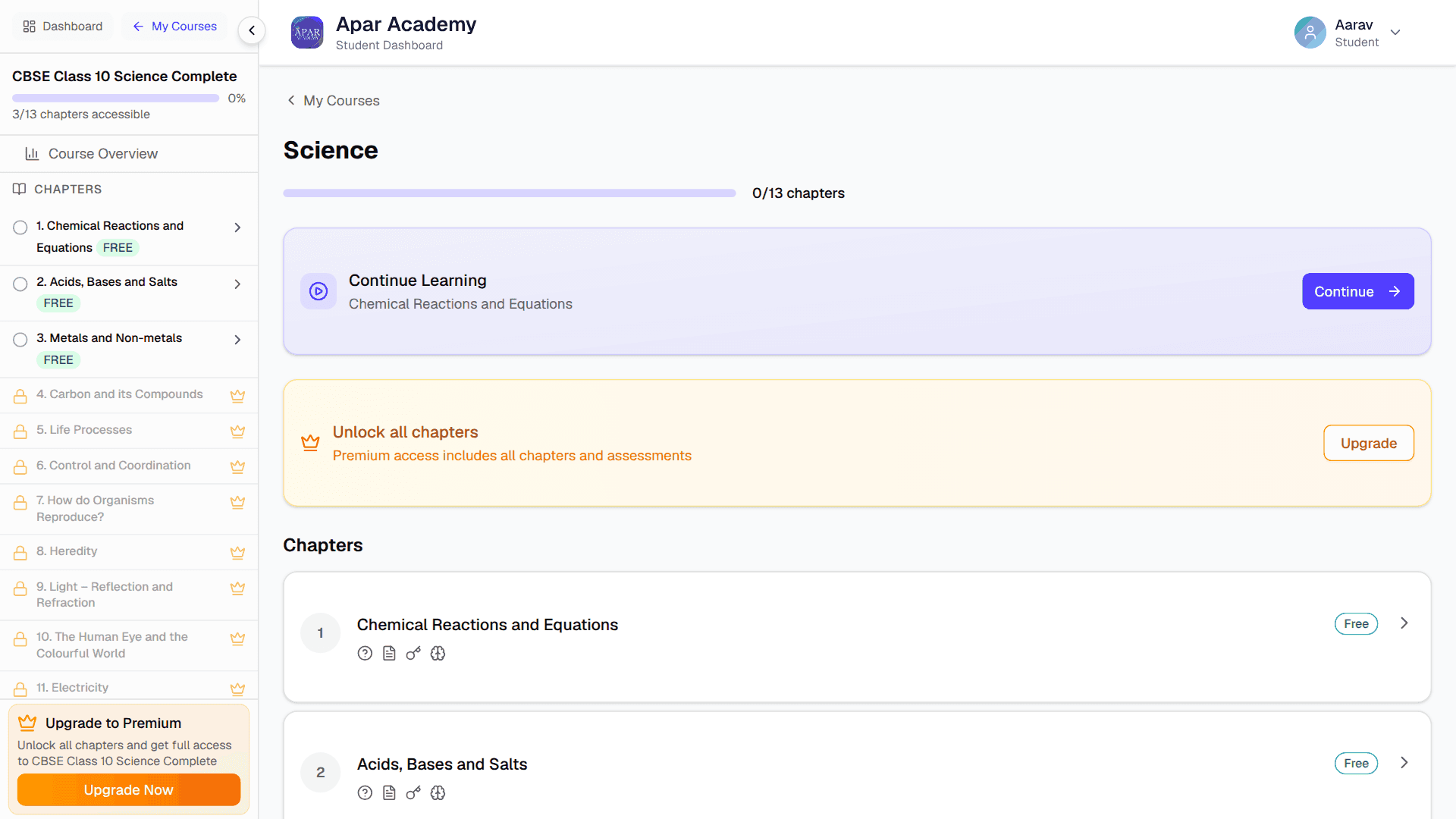Screen dimensions: 1456x819
Task: Click the Upgrade button
Action: click(1368, 443)
